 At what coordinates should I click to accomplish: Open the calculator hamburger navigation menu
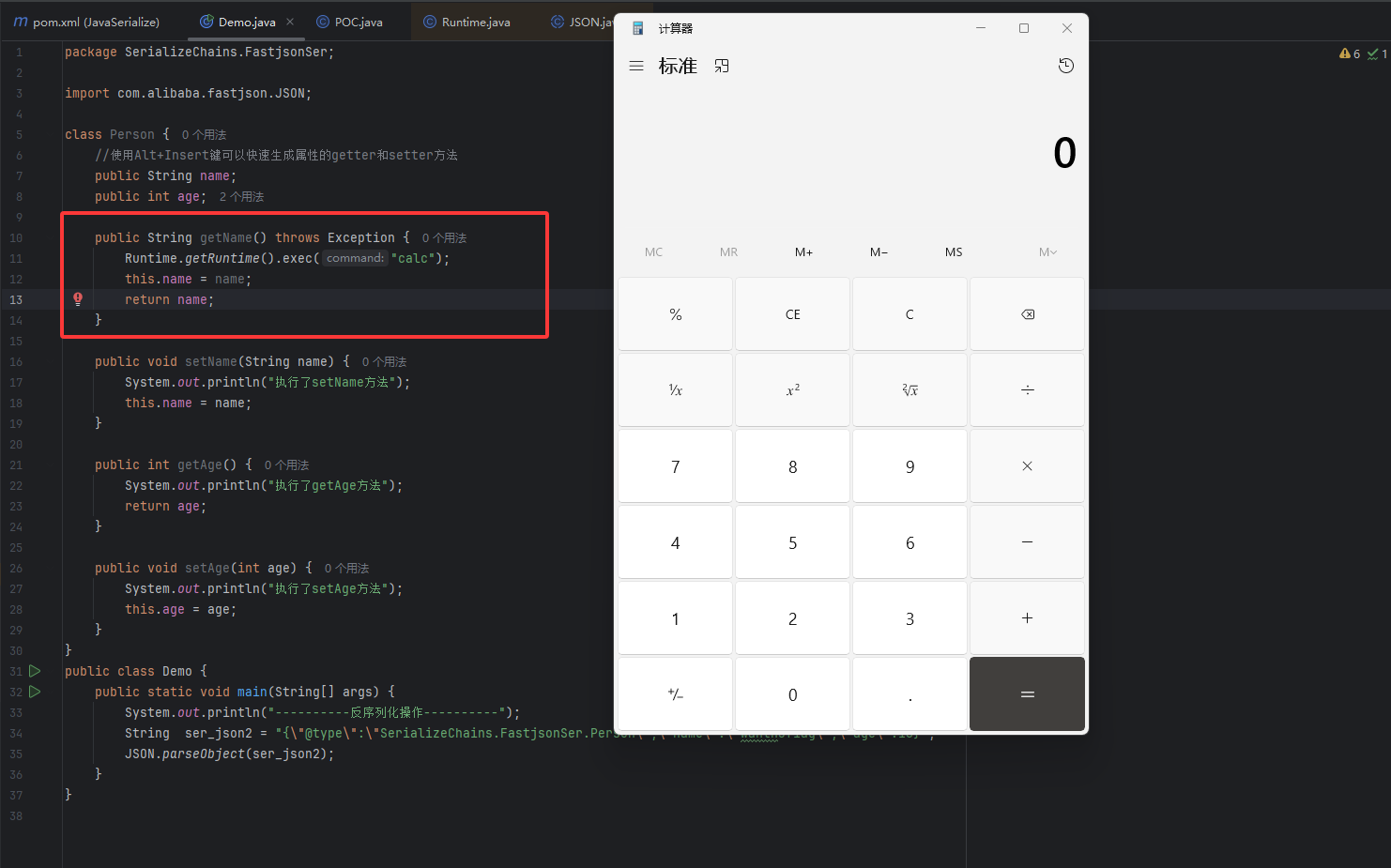(x=636, y=66)
